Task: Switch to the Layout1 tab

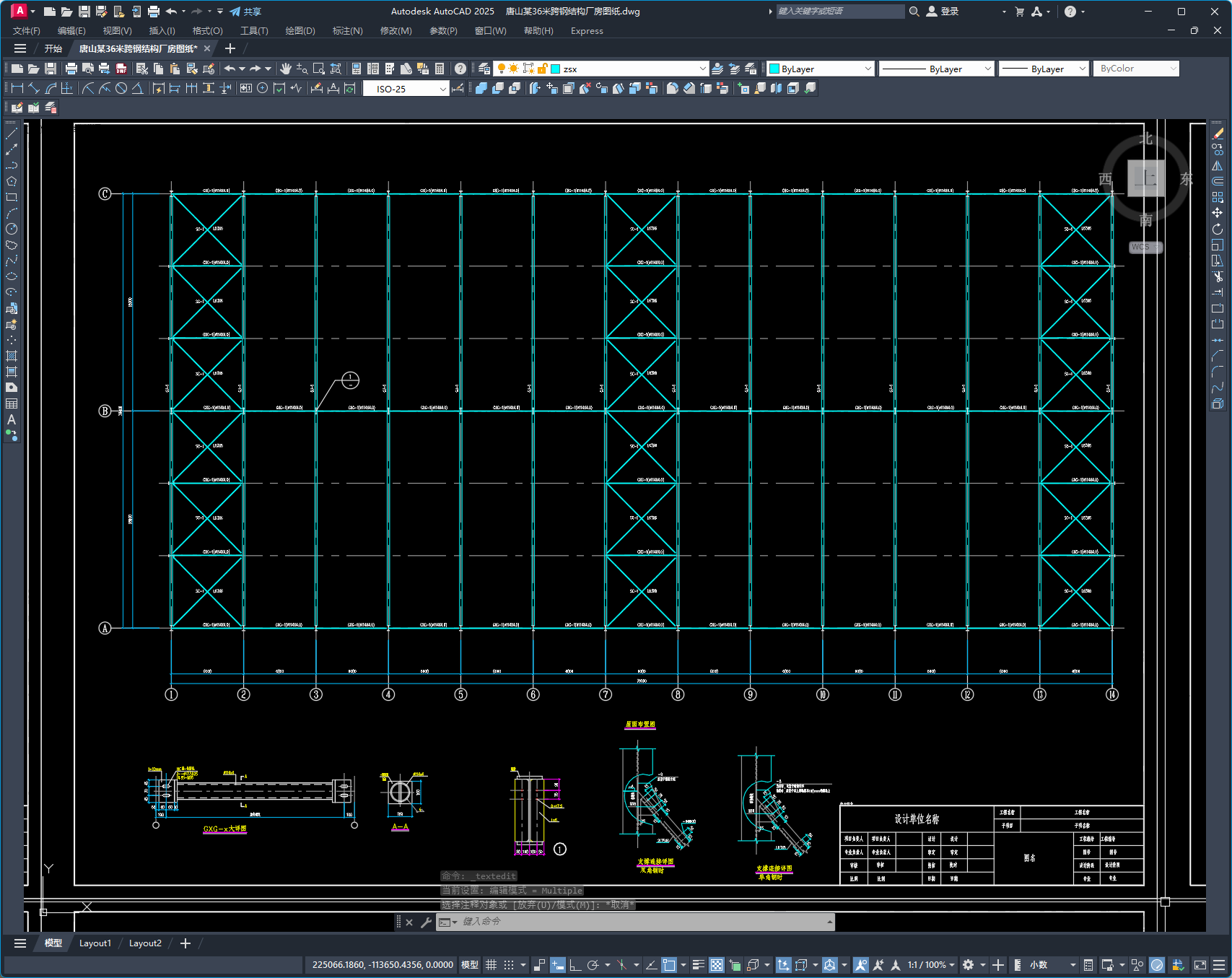Action: (x=95, y=943)
